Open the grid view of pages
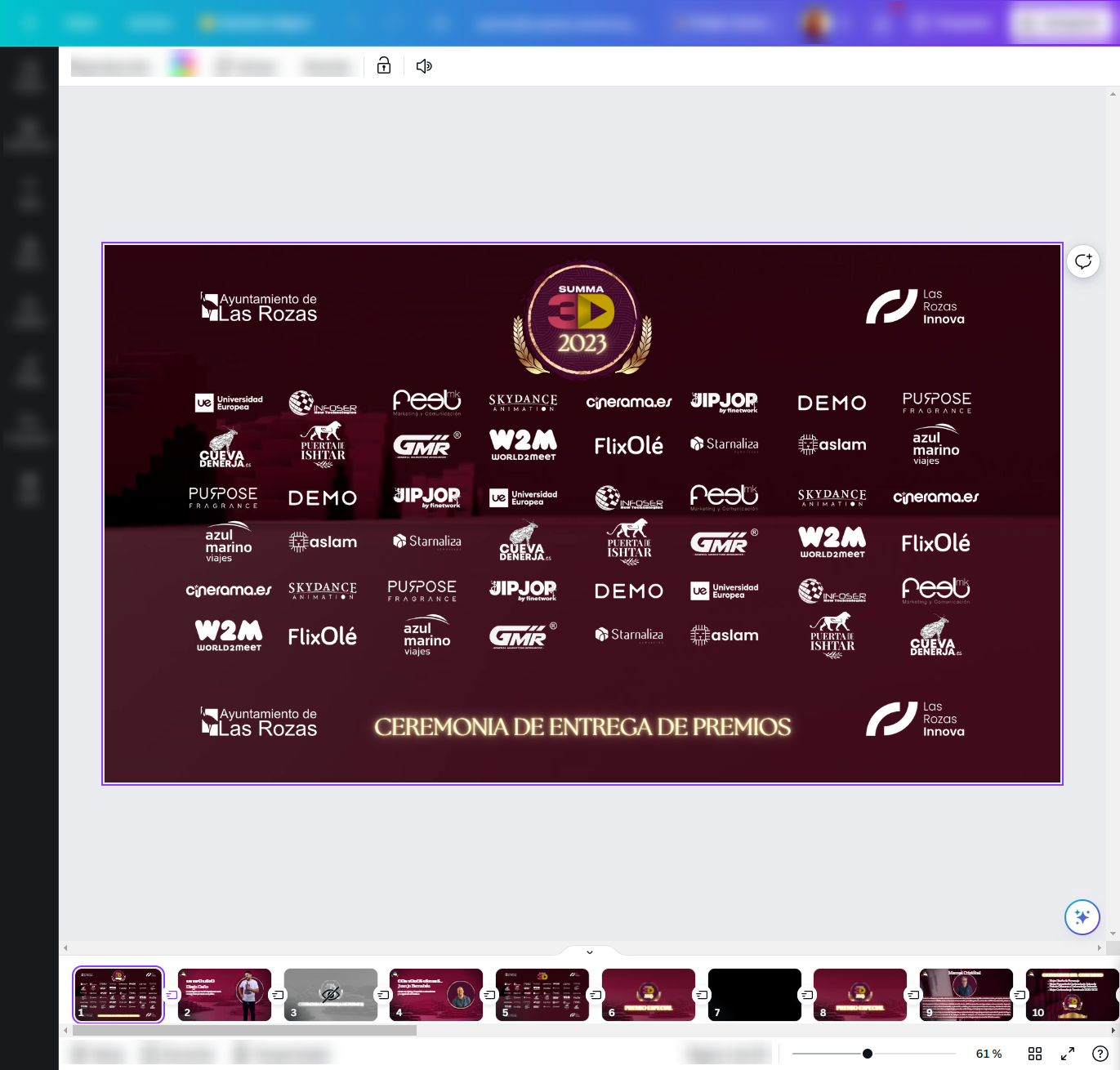The width and height of the screenshot is (1120, 1070). point(1035,1054)
